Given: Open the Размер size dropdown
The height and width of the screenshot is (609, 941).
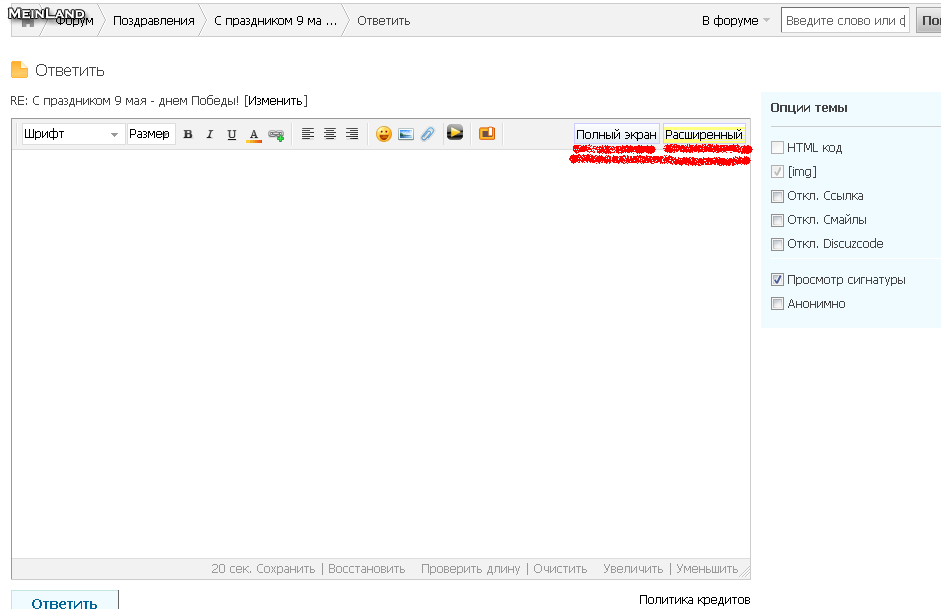Looking at the screenshot, I should tap(151, 134).
